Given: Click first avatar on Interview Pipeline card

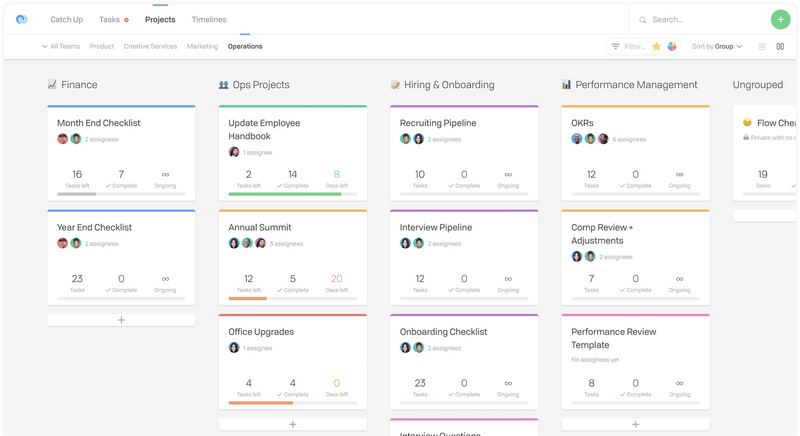Looking at the screenshot, I should tap(405, 243).
